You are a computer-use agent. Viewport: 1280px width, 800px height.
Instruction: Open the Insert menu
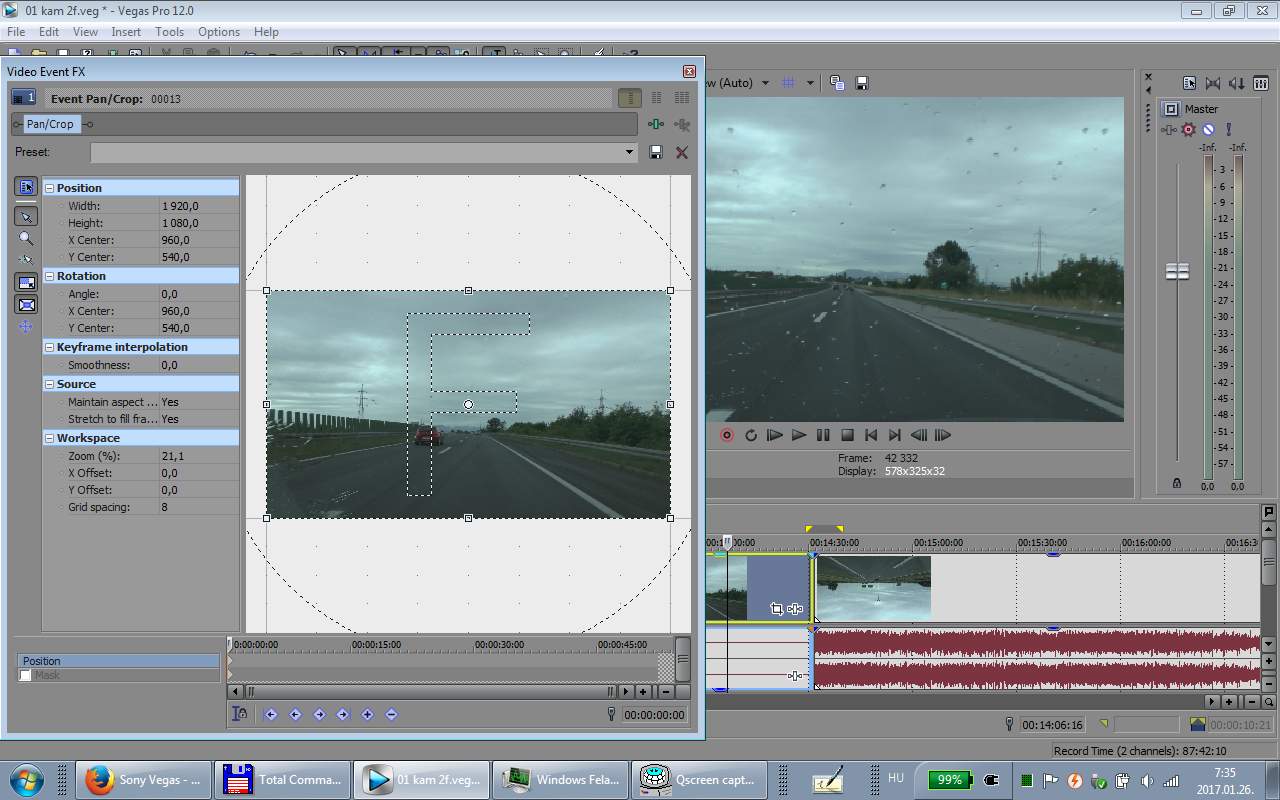[x=126, y=32]
